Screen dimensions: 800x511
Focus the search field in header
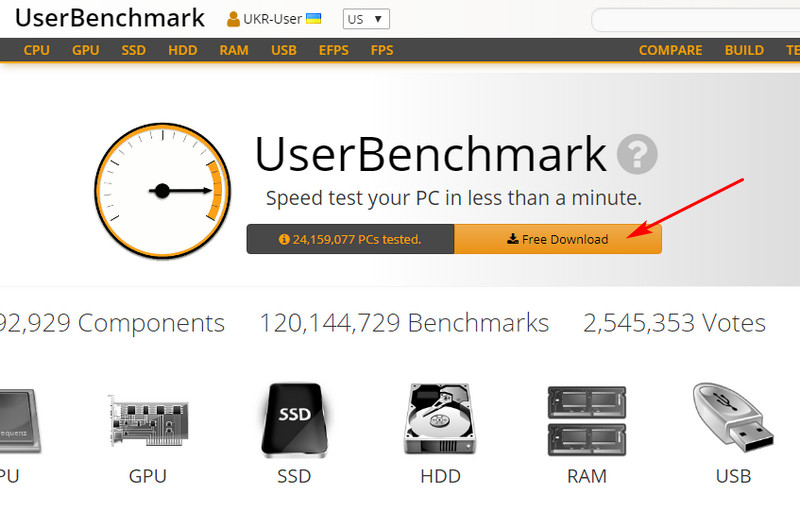[695, 20]
